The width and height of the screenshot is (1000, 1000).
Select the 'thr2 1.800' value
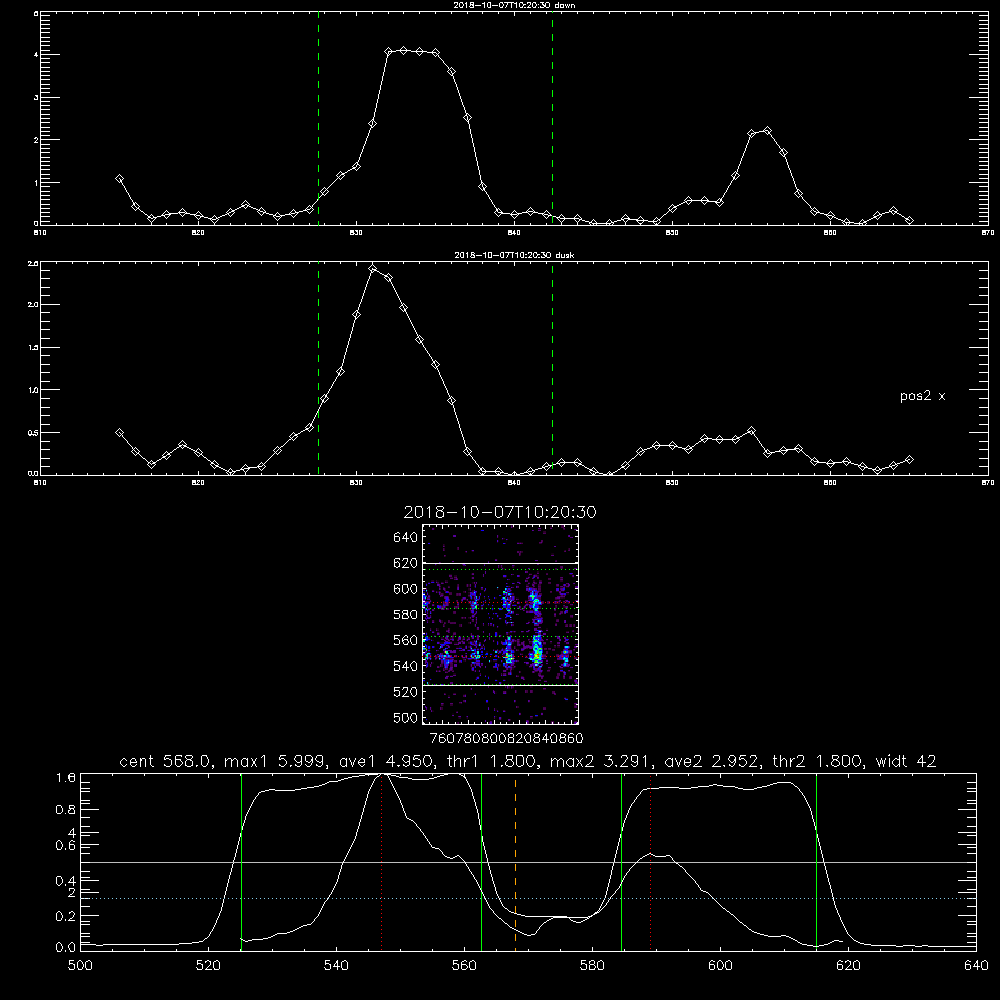coord(816,761)
